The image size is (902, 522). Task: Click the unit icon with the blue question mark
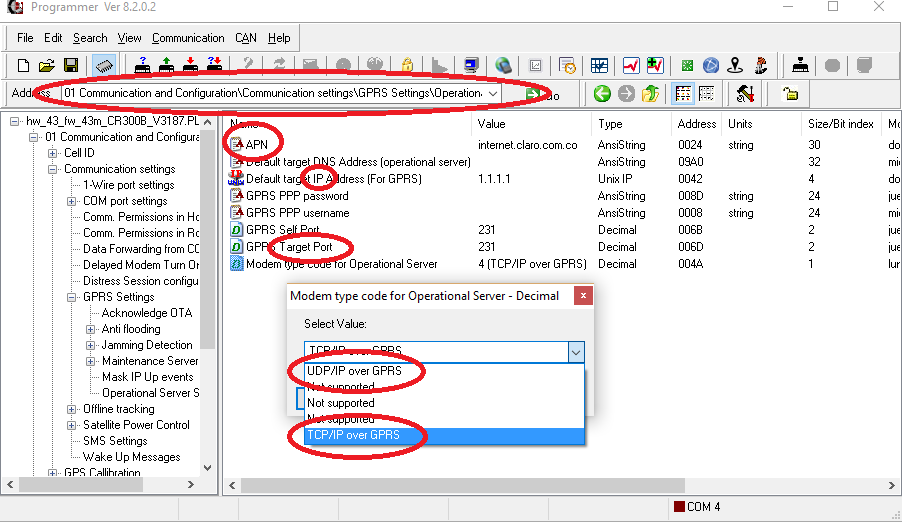coord(142,65)
